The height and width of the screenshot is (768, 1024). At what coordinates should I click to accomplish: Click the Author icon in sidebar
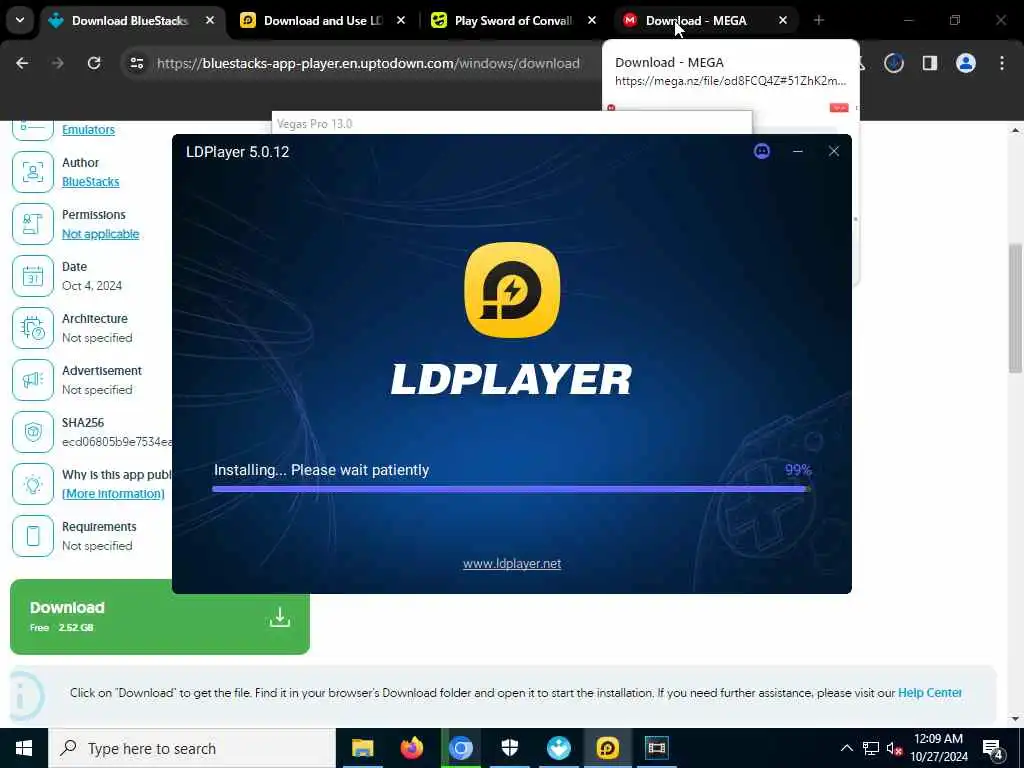tap(33, 172)
